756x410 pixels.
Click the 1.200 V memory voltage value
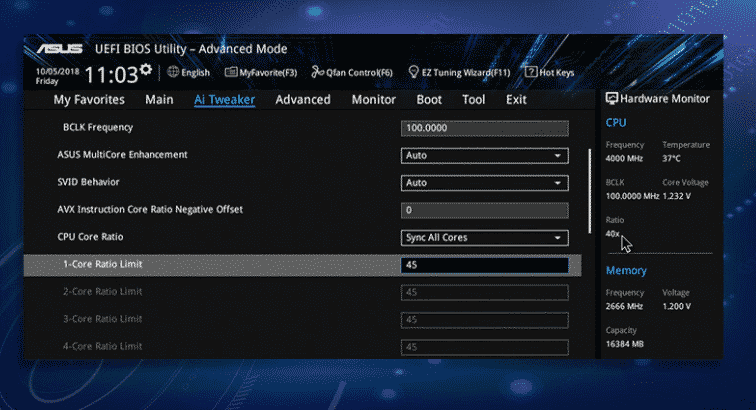676,306
